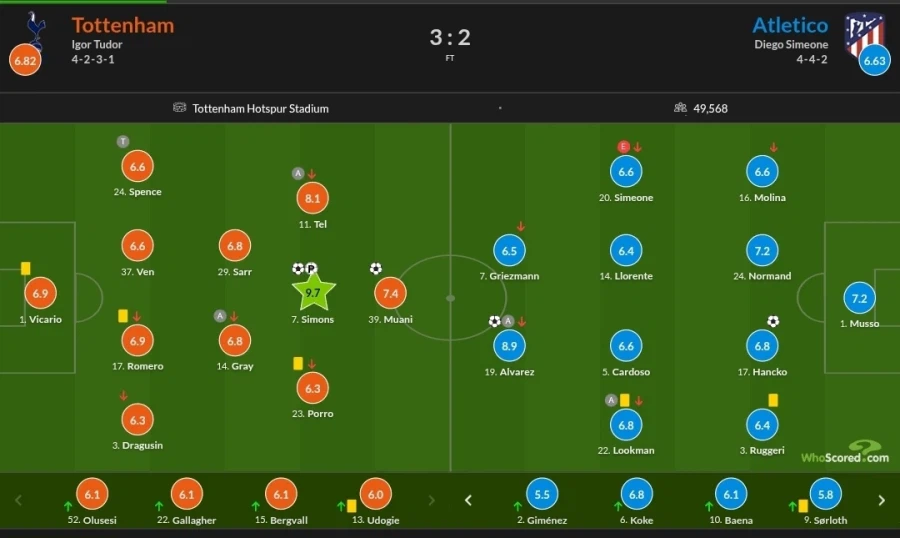Select Tel's 8.1 rating circle
Image resolution: width=900 pixels, height=538 pixels.
[313, 198]
